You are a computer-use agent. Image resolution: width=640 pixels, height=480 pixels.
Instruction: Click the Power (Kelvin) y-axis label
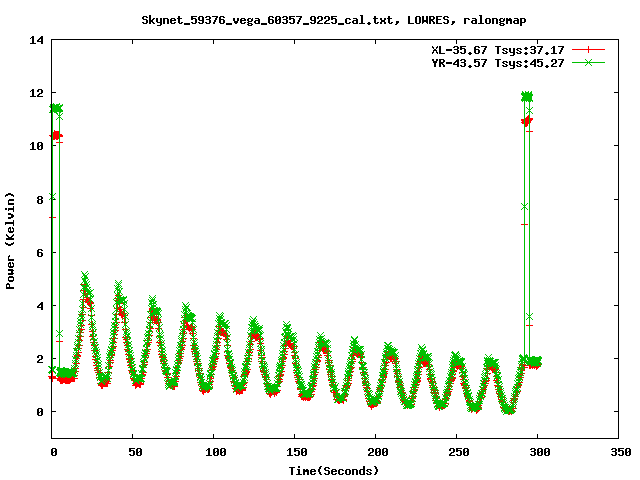click(10, 241)
